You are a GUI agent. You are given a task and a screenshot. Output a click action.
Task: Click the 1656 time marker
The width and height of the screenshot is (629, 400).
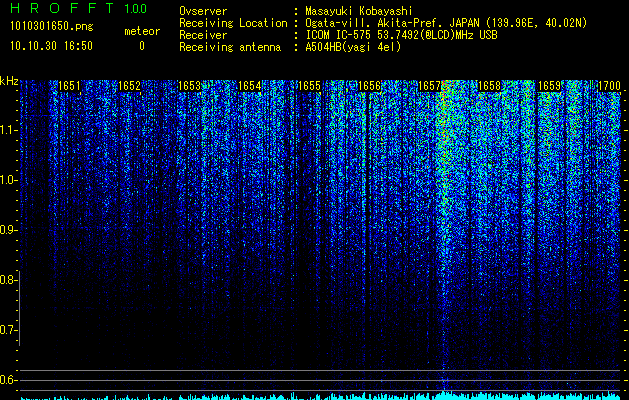pyautogui.click(x=369, y=86)
